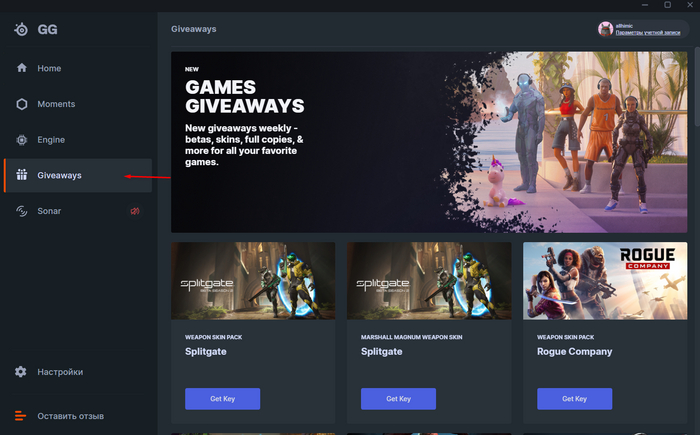Viewport: 700px width, 435px height.
Task: Click the Games Giveaways banner
Action: coord(429,142)
